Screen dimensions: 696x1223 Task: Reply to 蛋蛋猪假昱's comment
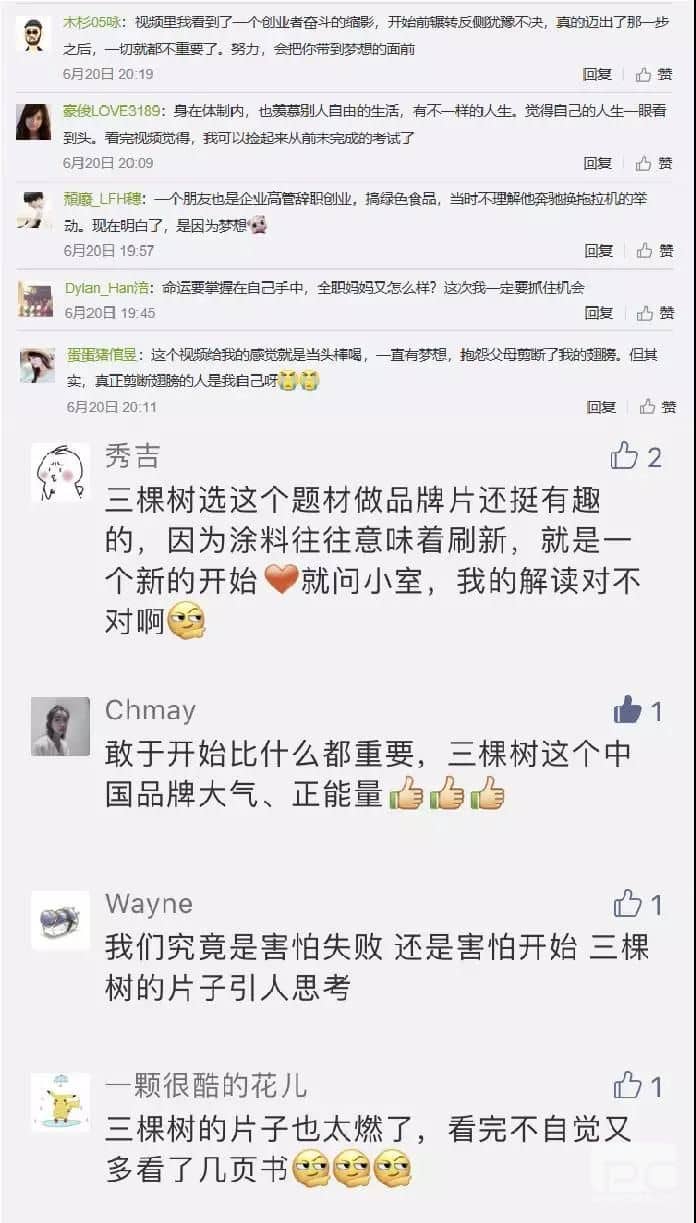coord(601,407)
